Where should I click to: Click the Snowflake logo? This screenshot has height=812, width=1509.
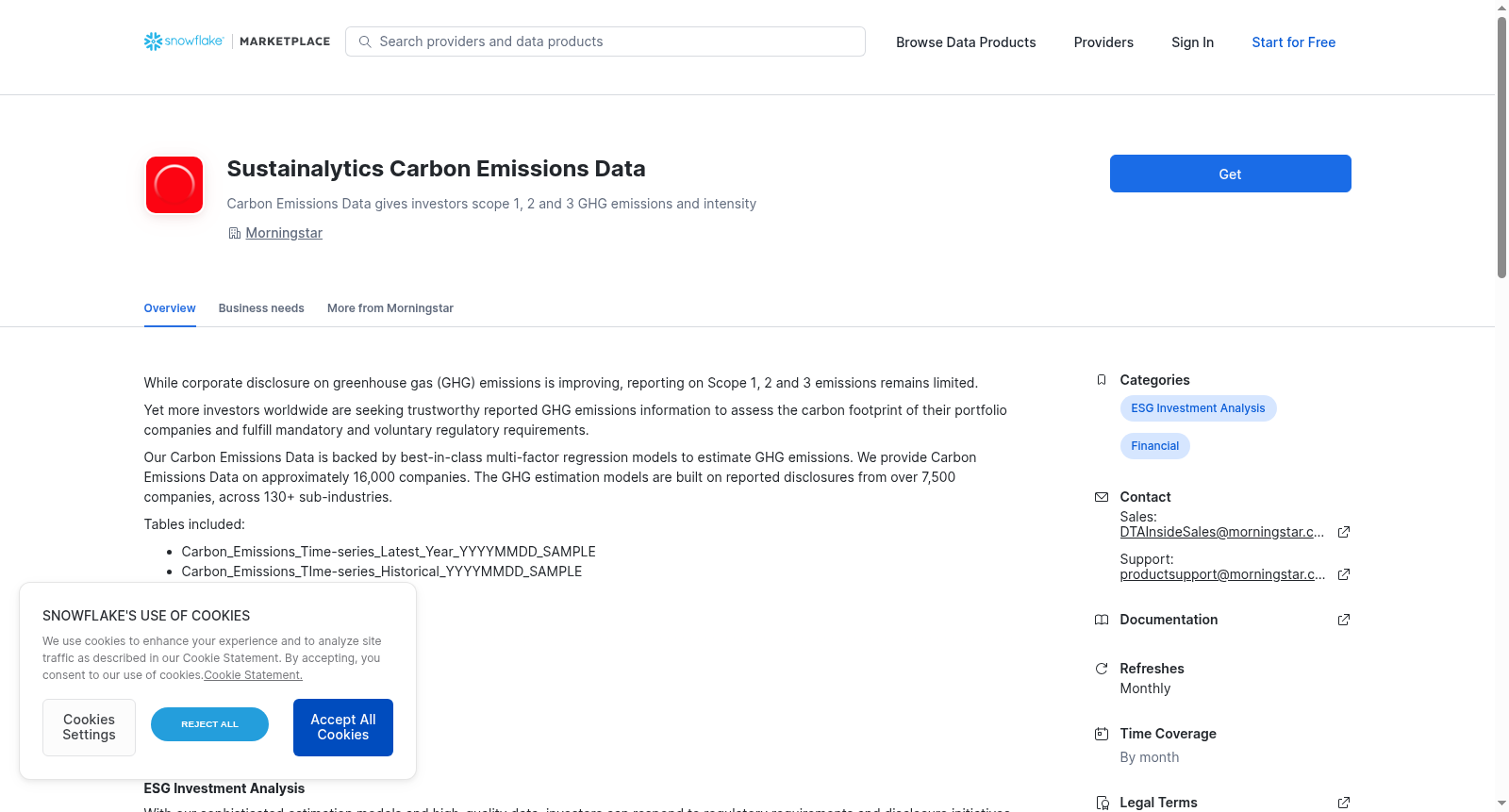coord(184,41)
